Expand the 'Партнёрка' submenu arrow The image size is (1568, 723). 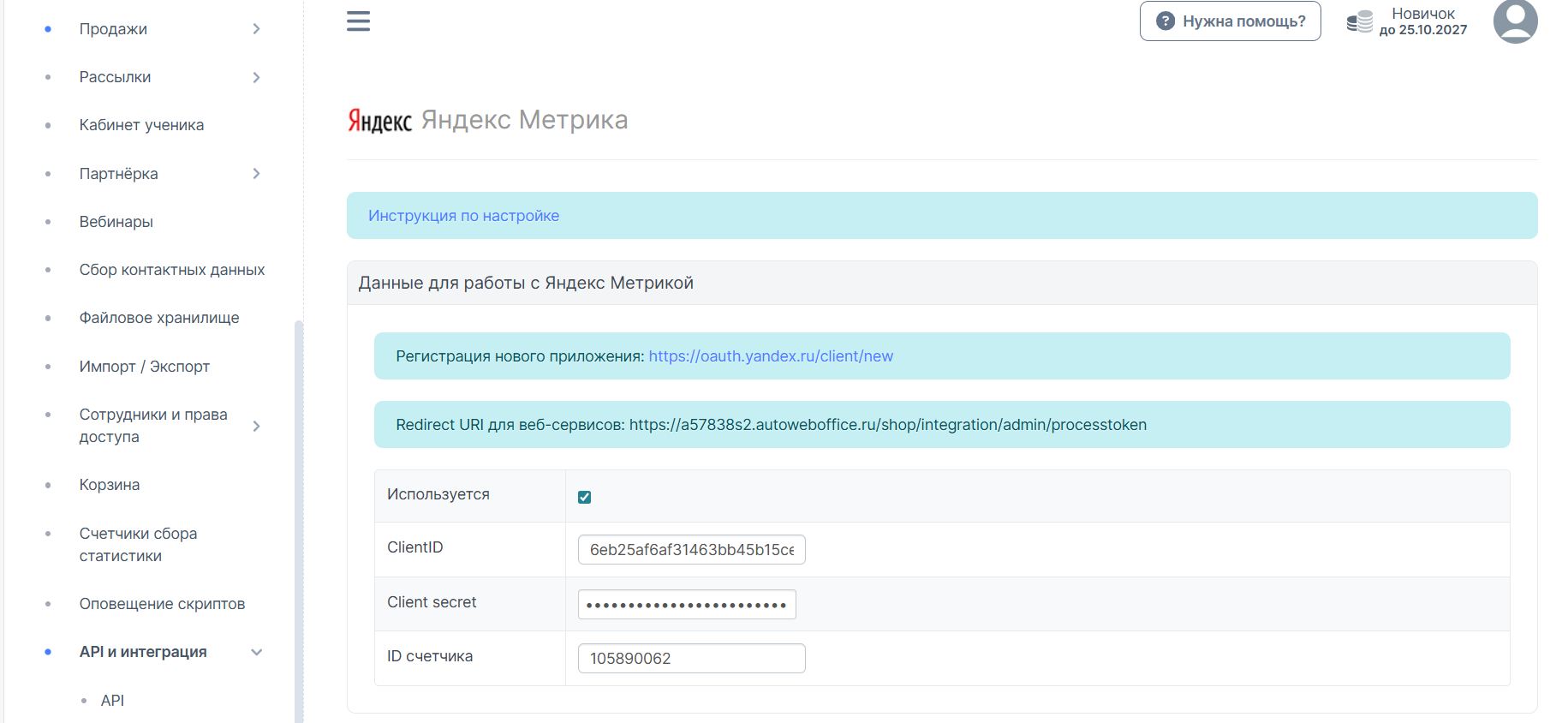tap(256, 174)
